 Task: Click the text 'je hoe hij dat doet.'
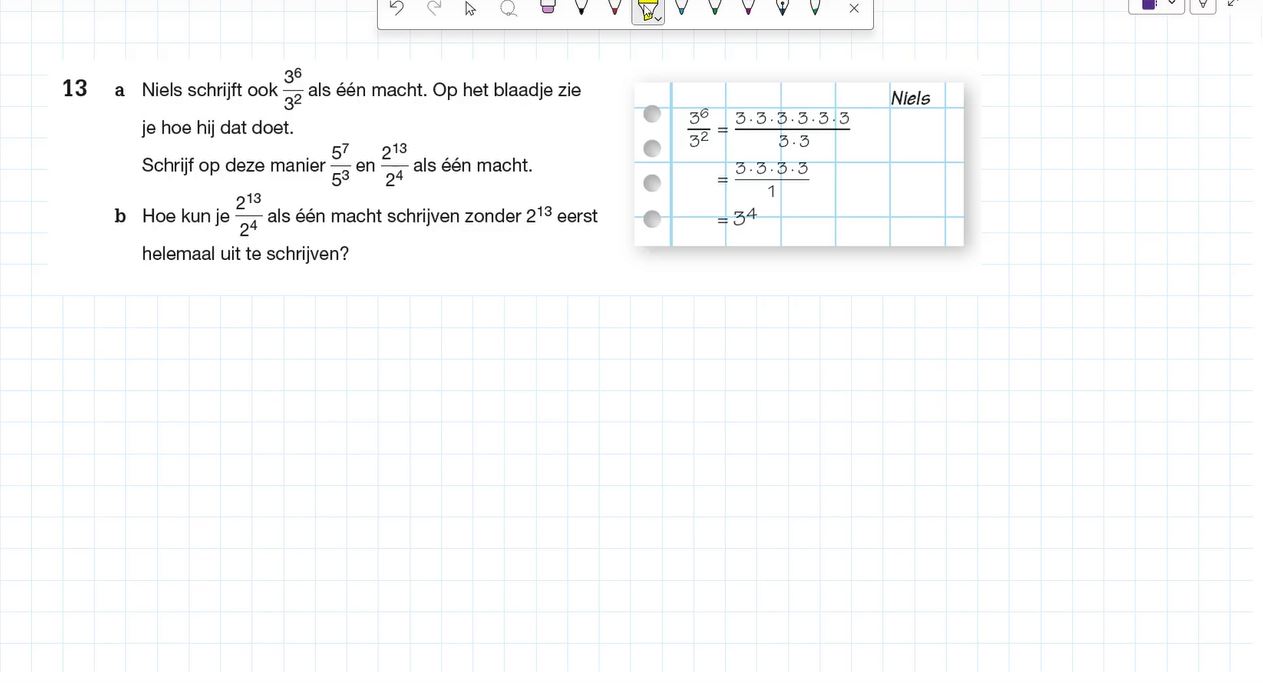pos(218,128)
